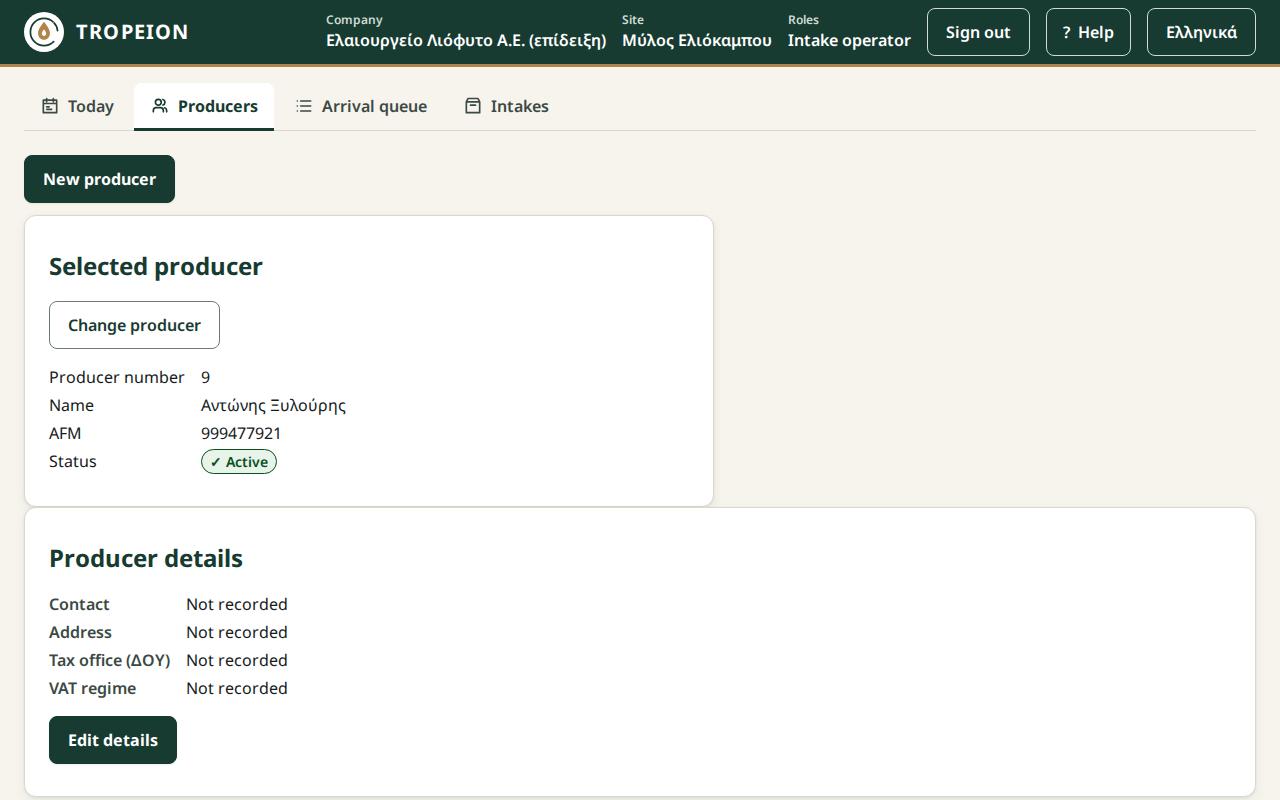Image resolution: width=1280 pixels, height=800 pixels.
Task: Click the Name label
Action: click(71, 405)
